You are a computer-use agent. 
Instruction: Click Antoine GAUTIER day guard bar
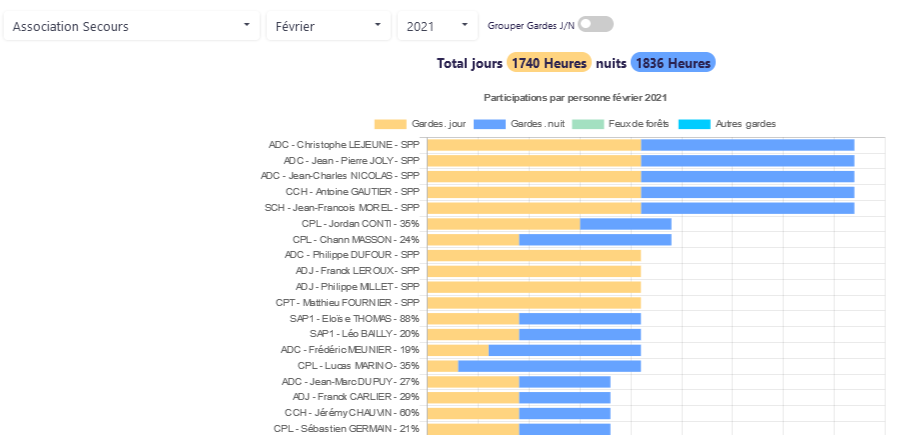point(533,192)
